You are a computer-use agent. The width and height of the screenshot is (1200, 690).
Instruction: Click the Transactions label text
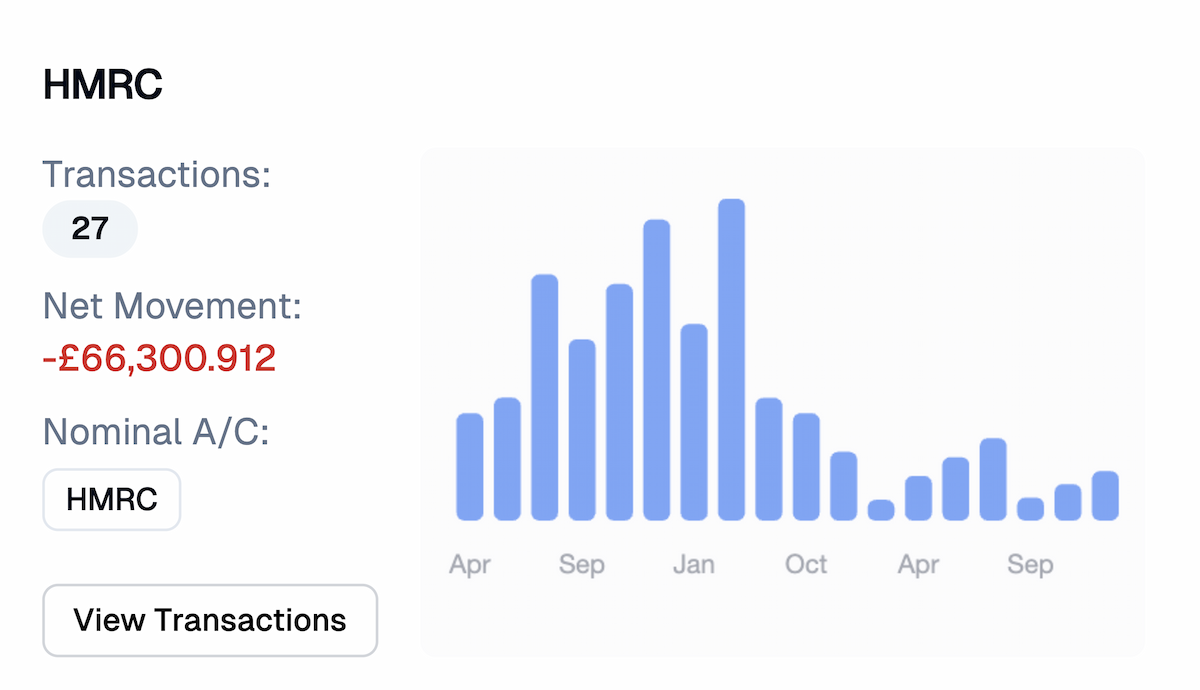[x=157, y=175]
